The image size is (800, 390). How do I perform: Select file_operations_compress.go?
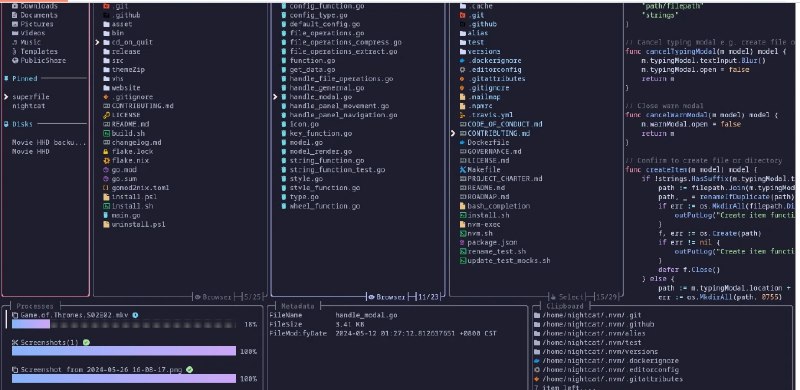[x=345, y=42]
